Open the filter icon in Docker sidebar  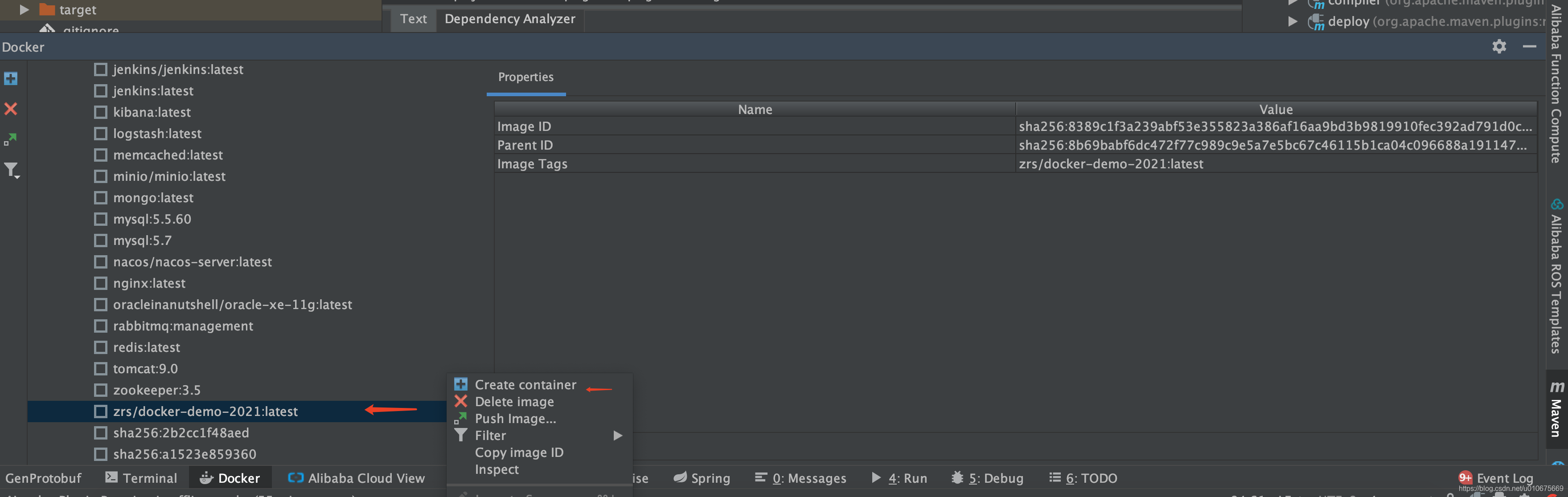[x=11, y=170]
